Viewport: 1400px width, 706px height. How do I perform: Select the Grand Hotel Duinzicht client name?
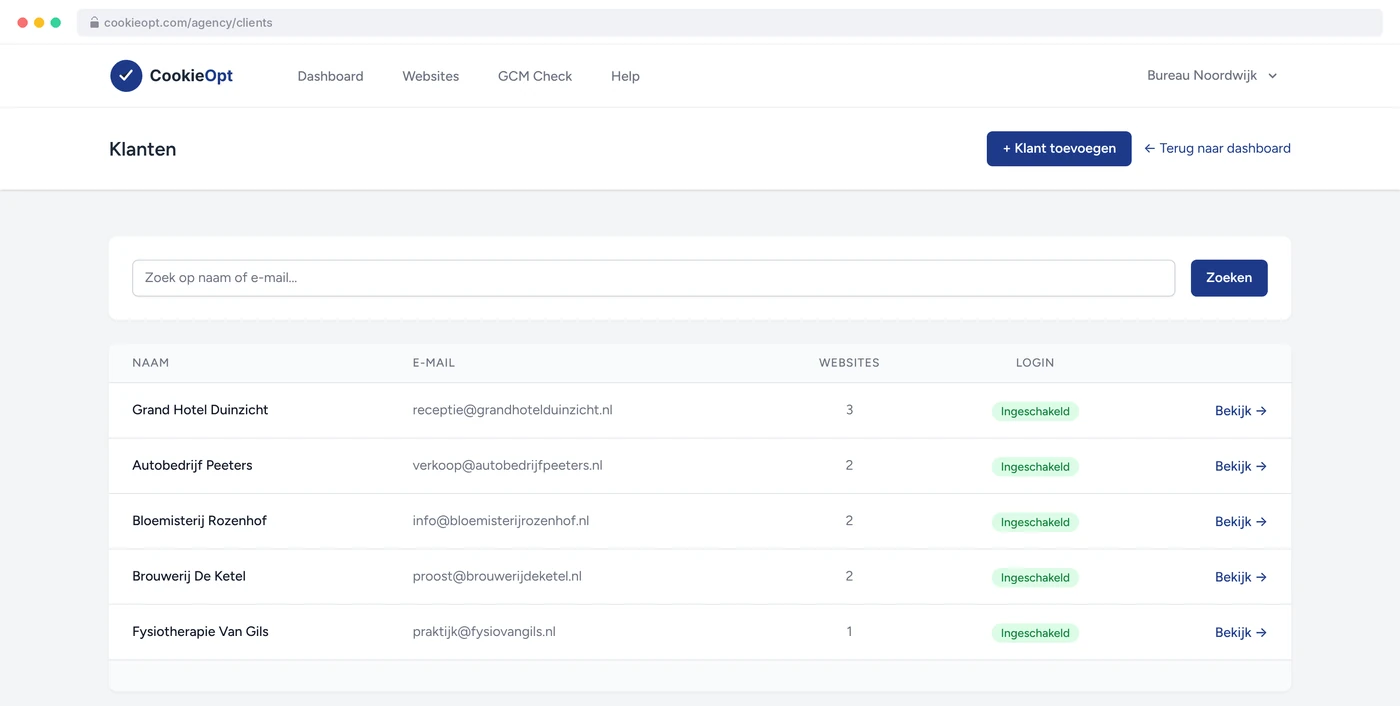click(x=200, y=410)
